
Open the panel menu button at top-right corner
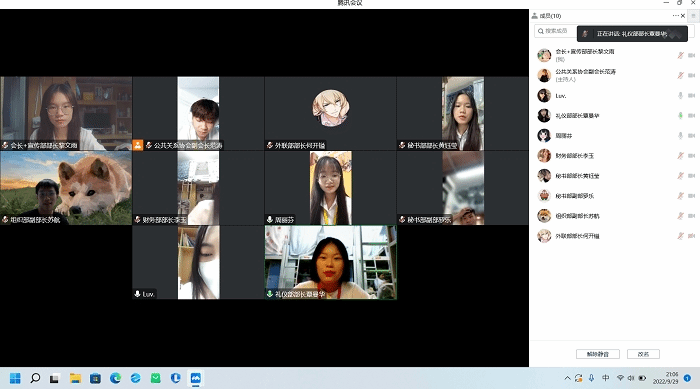(693, 16)
